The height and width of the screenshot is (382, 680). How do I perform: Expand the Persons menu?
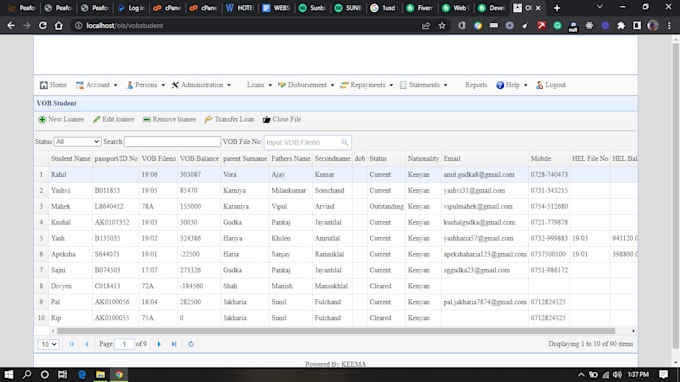point(145,85)
